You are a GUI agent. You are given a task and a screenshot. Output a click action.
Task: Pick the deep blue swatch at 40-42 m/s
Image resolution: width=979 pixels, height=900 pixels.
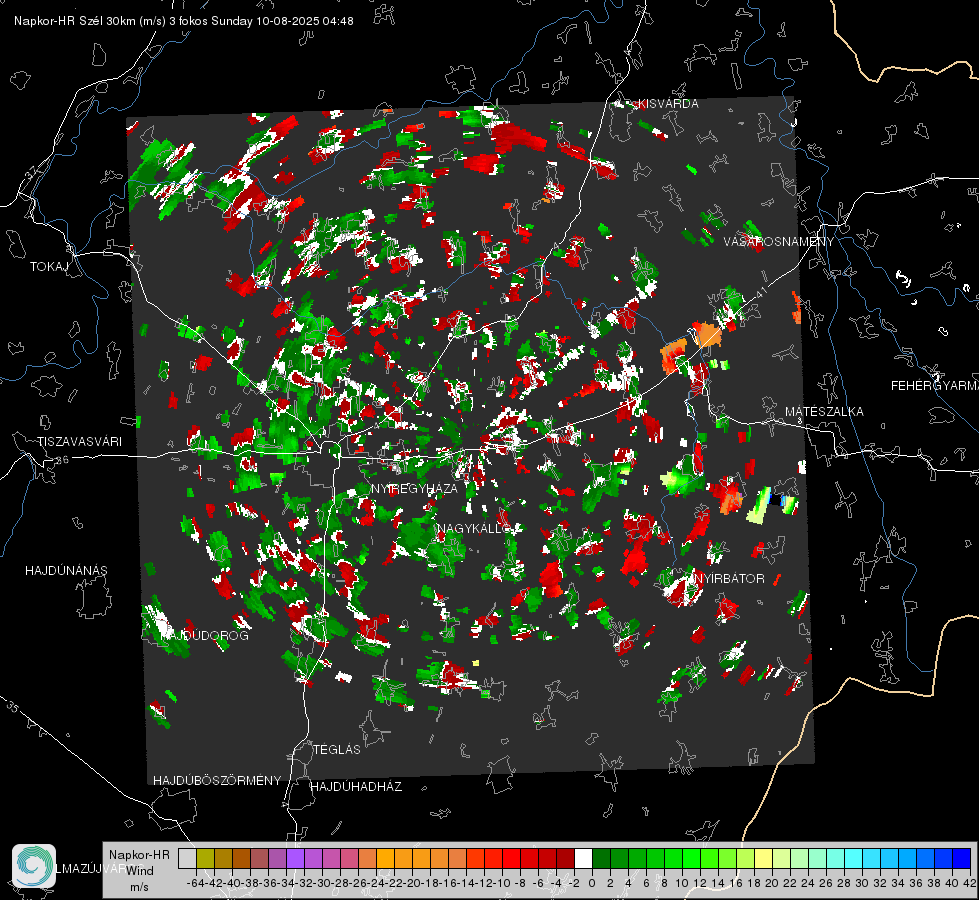click(x=962, y=858)
